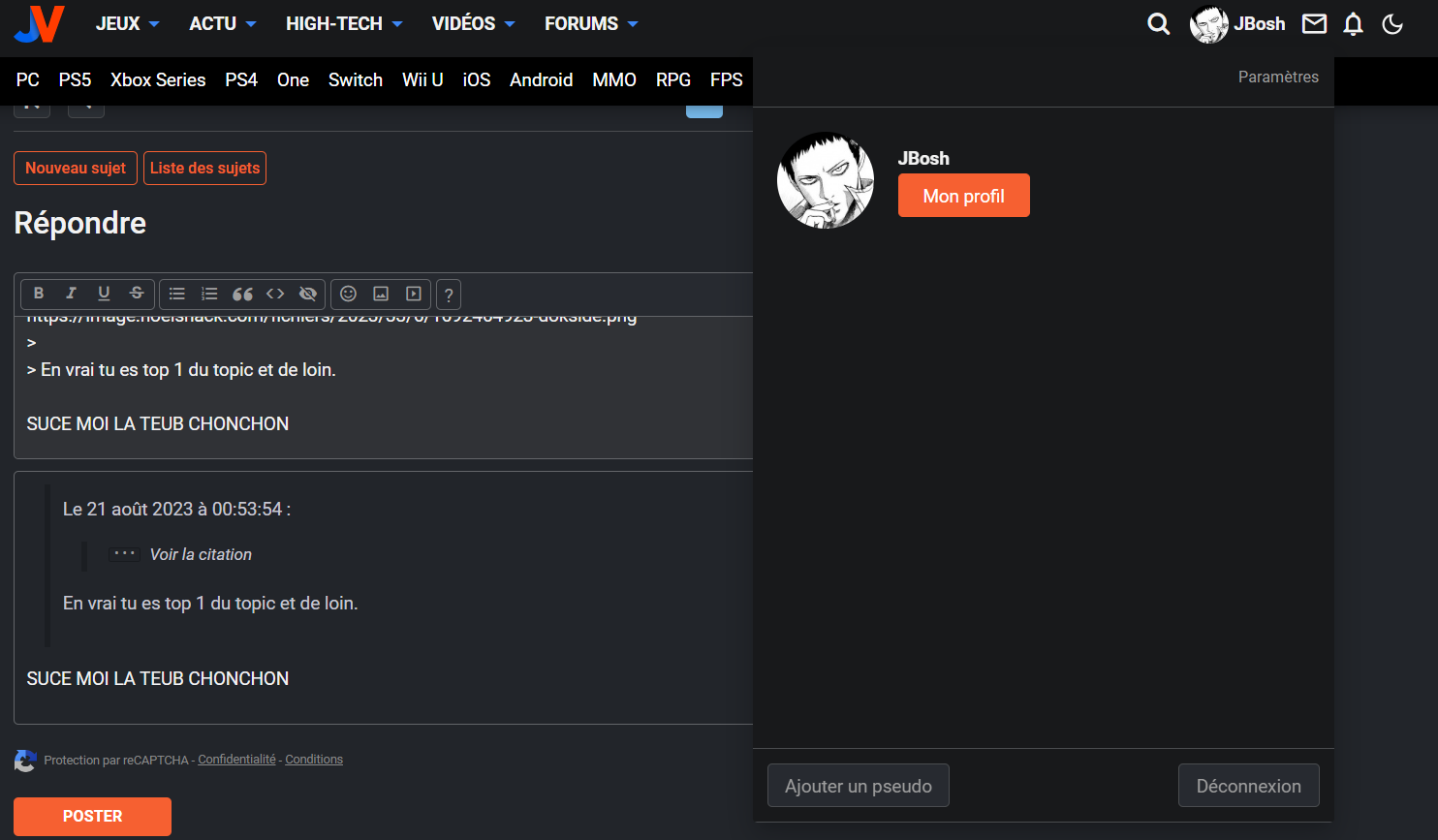The width and height of the screenshot is (1438, 840).
Task: Toggle spoiler hidden text formatting
Action: (308, 294)
